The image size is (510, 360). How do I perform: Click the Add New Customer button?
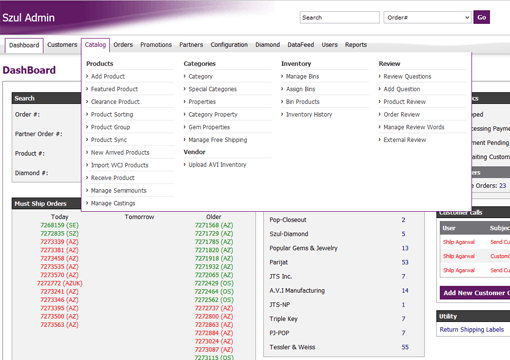click(x=475, y=293)
